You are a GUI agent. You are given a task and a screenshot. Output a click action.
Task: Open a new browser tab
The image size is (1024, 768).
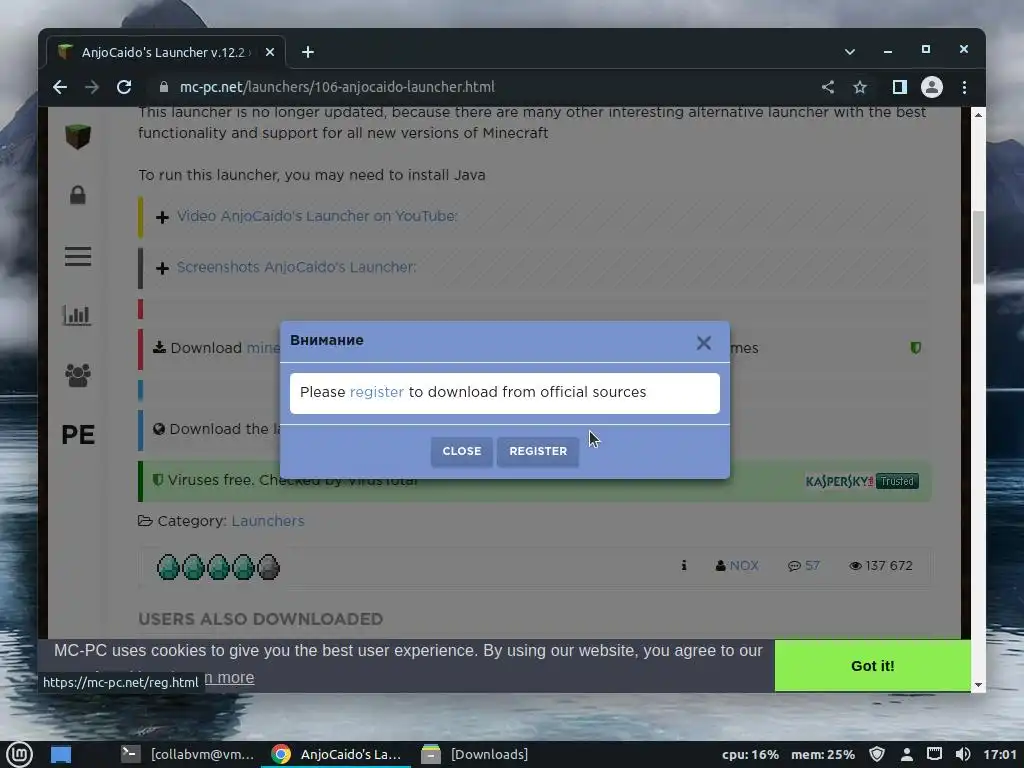(308, 52)
